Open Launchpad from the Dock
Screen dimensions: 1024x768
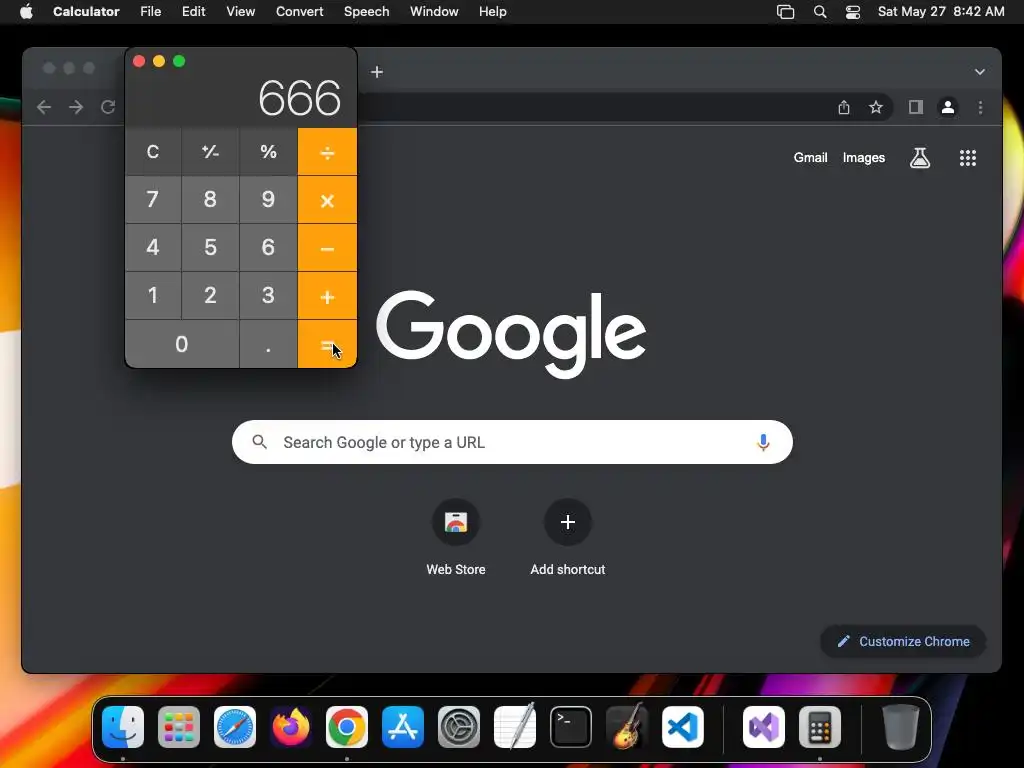179,727
